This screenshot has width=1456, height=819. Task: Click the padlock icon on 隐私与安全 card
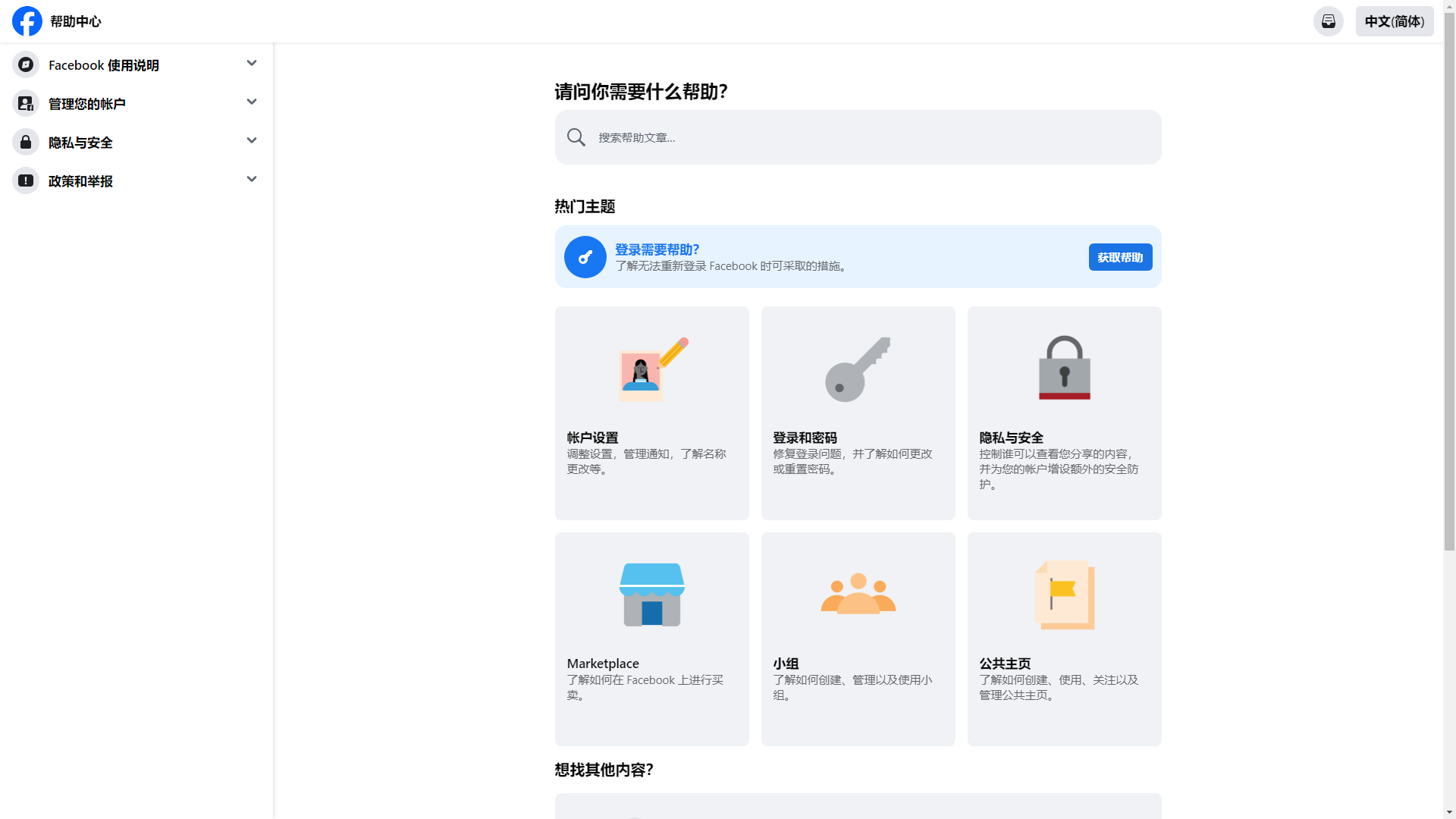pos(1064,369)
